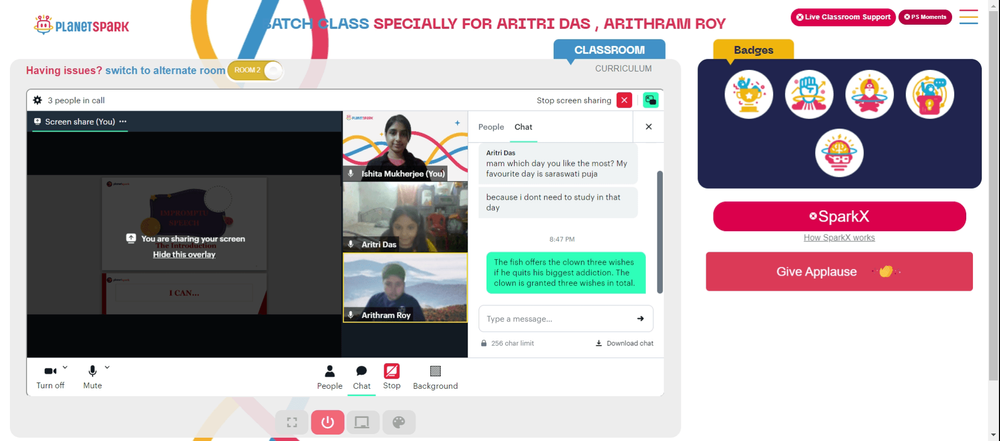Turn off the camera
The height and width of the screenshot is (441, 1000).
(x=50, y=378)
